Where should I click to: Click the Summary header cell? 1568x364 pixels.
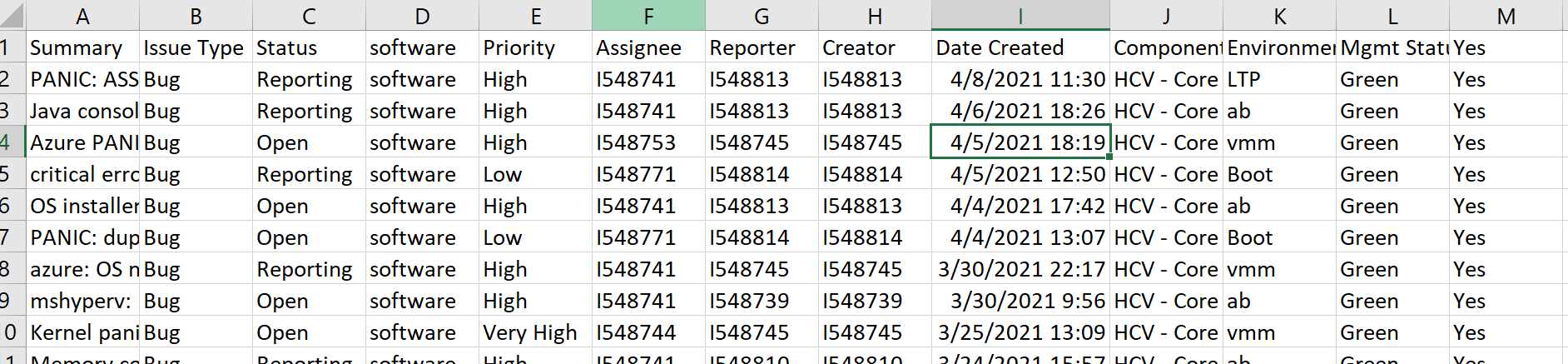[82, 47]
